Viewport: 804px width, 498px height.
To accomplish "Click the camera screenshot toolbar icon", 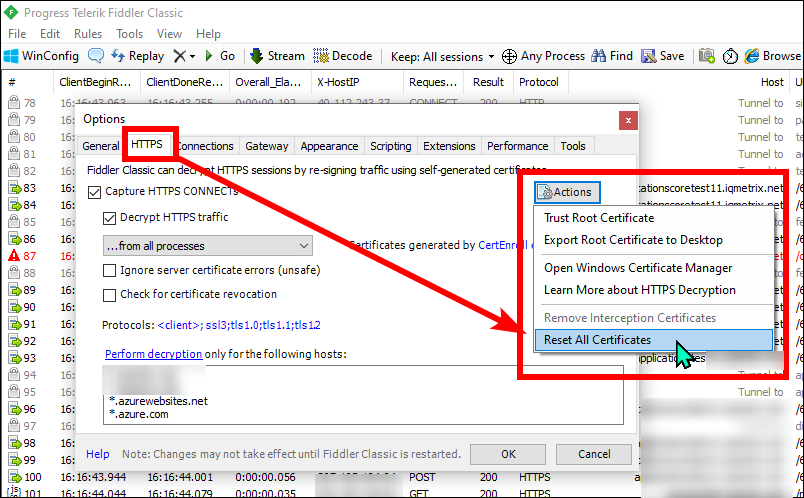I will coord(707,56).
